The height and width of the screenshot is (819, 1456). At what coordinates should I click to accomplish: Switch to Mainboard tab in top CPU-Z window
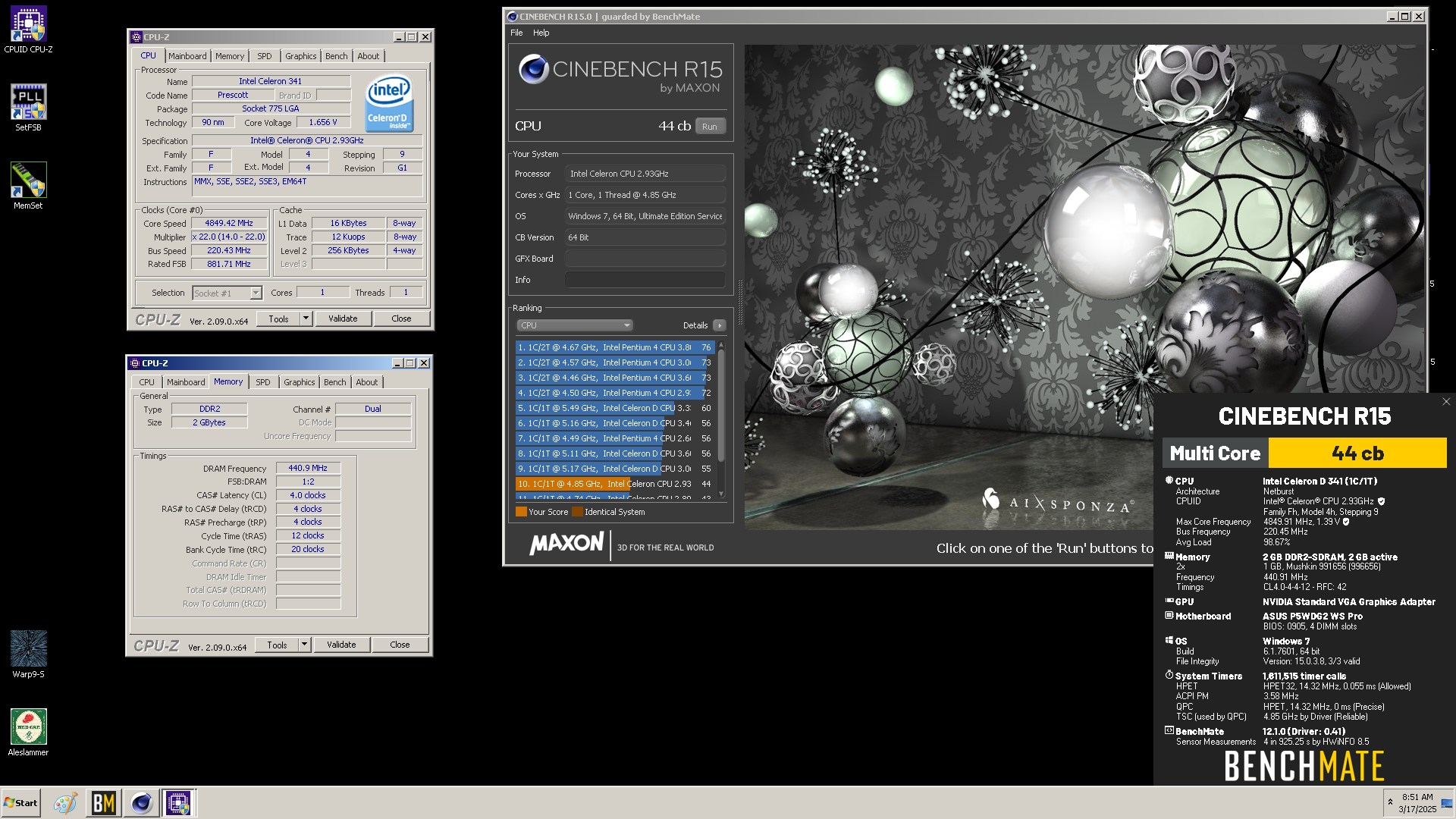(x=187, y=56)
